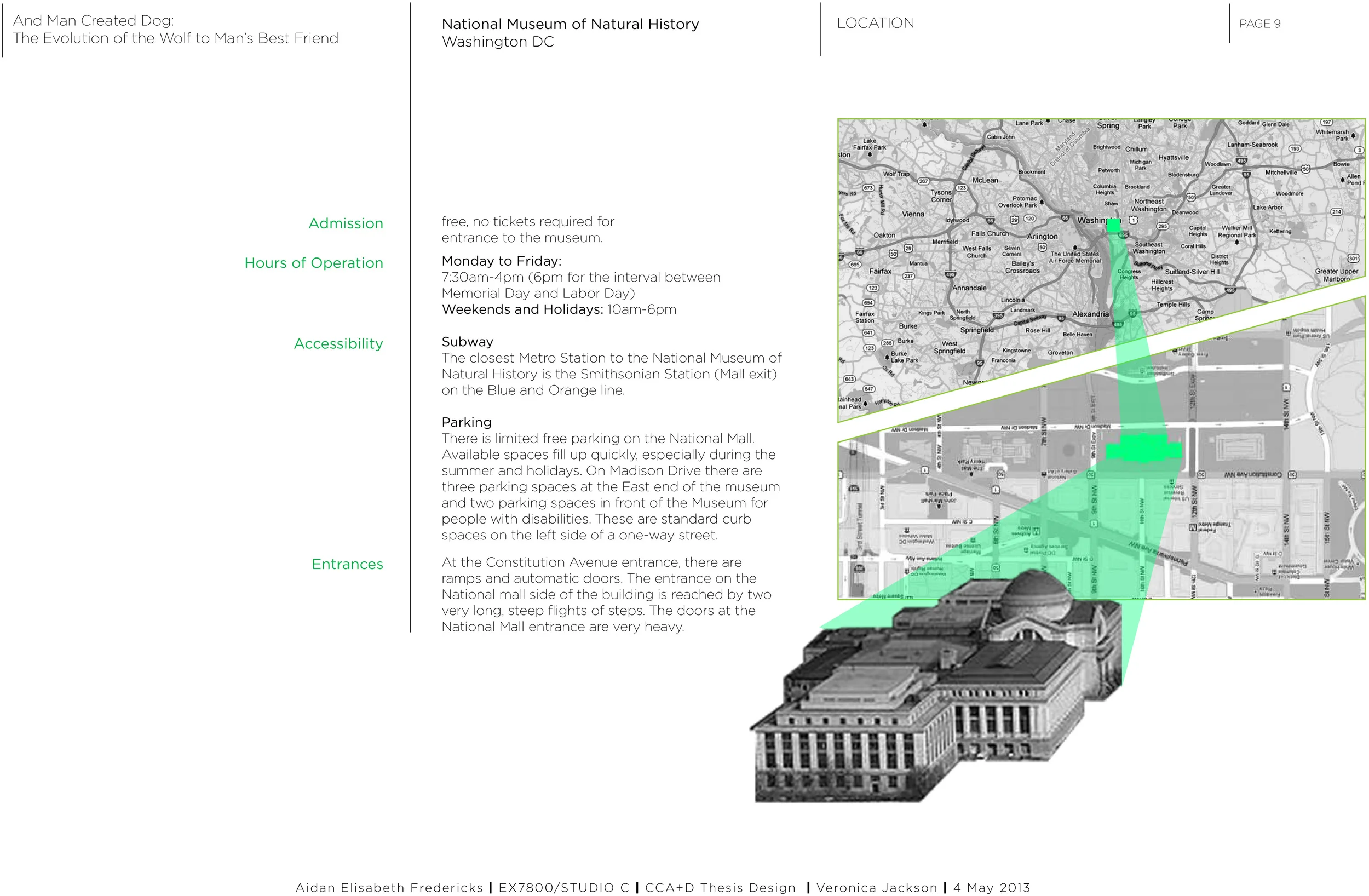The height and width of the screenshot is (896, 1369).
Task: Click green museum footprint on street map
Action: [1143, 447]
